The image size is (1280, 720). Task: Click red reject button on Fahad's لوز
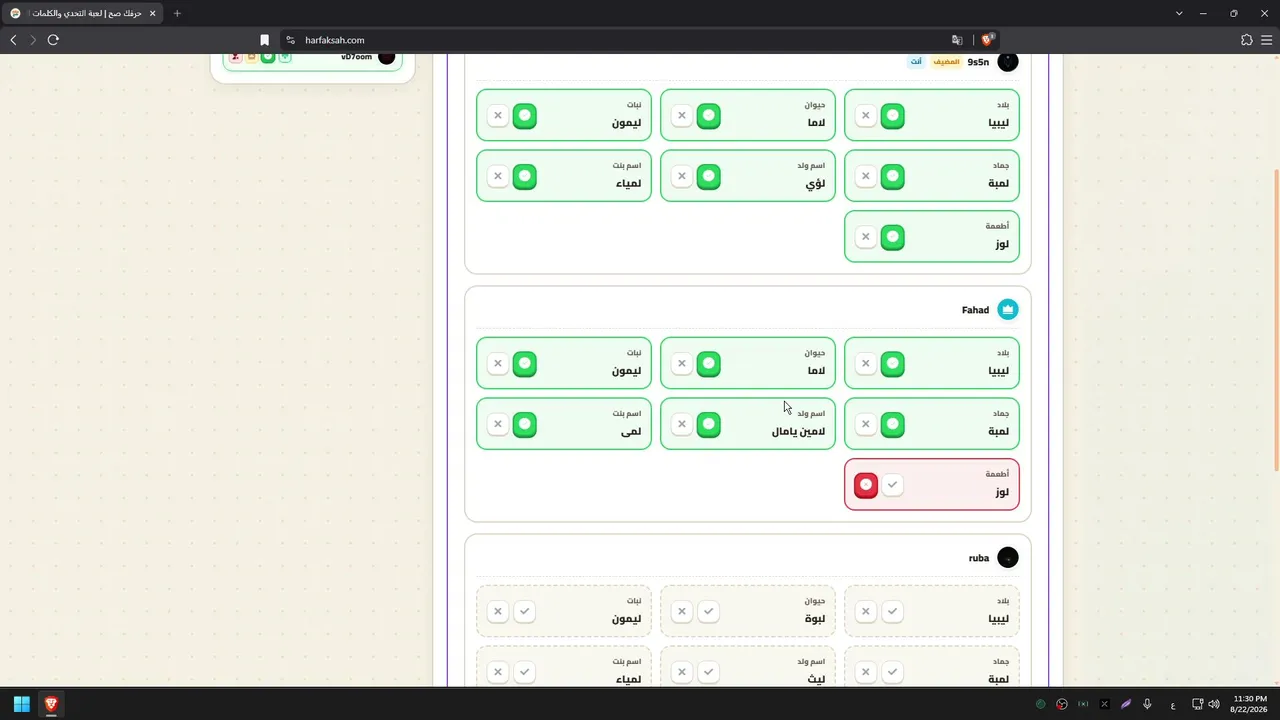click(866, 485)
